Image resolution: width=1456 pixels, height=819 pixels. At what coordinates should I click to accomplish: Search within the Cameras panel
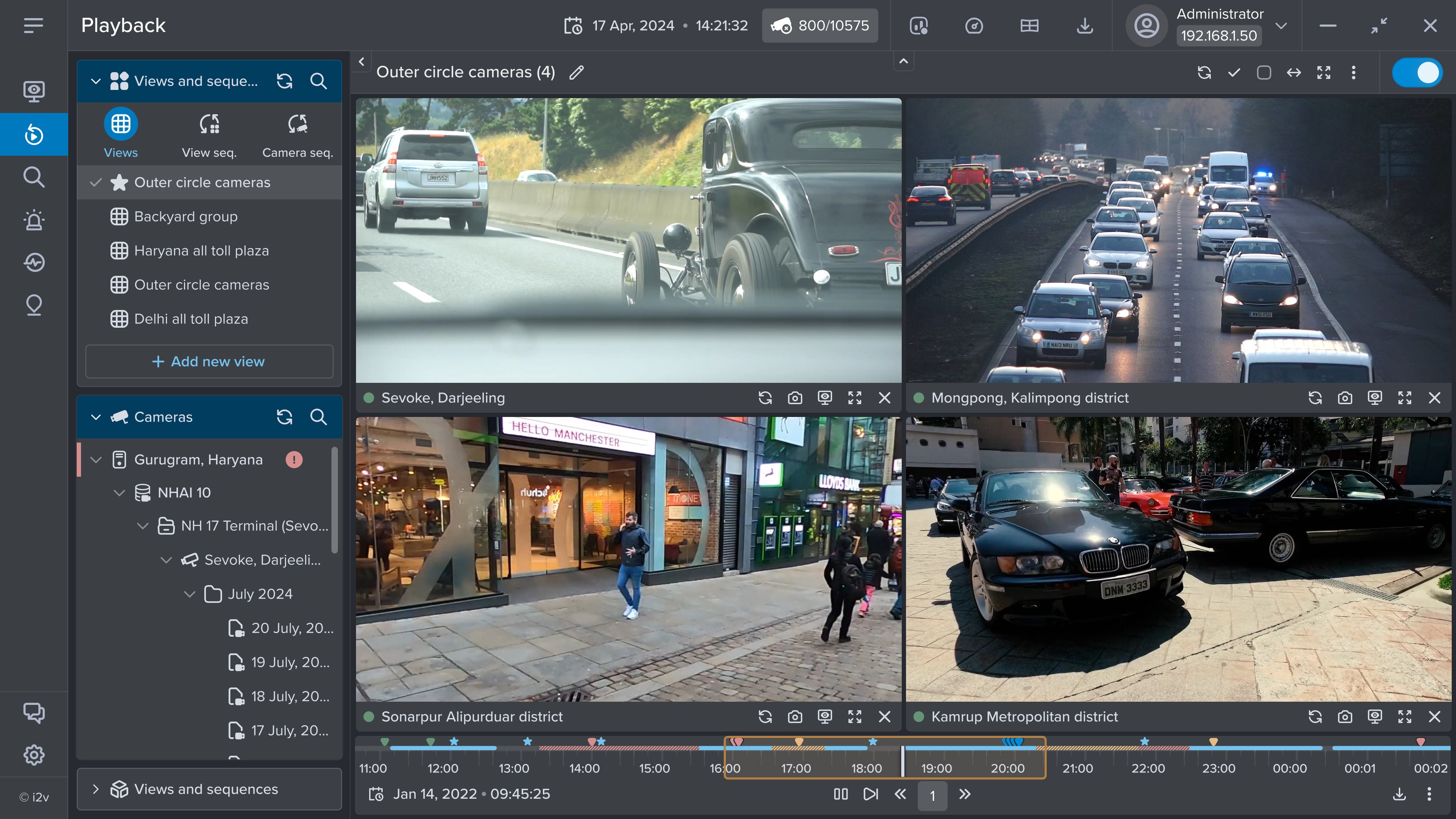pos(318,417)
